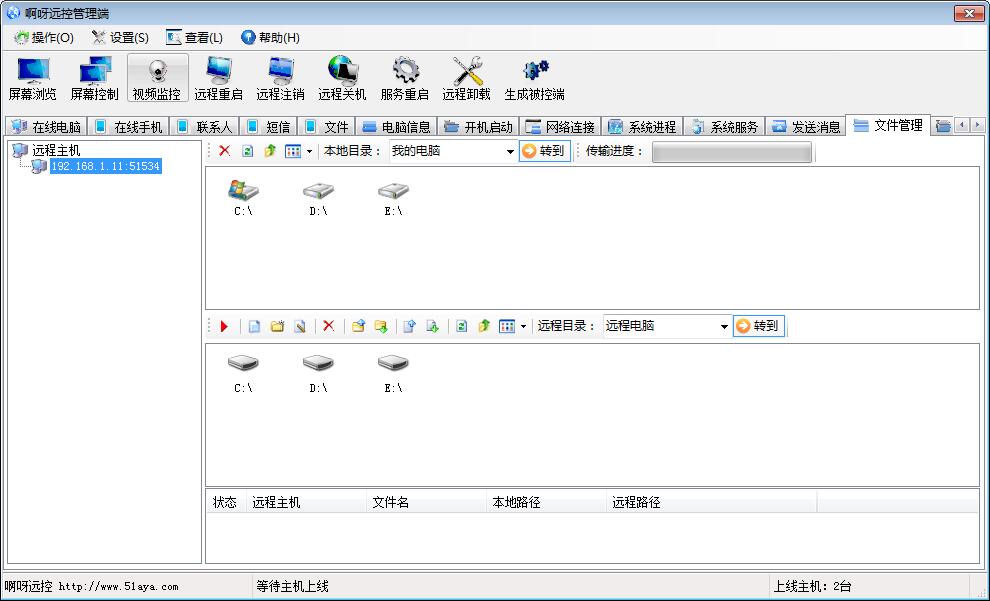Click the remote directory 转到 button

click(759, 326)
